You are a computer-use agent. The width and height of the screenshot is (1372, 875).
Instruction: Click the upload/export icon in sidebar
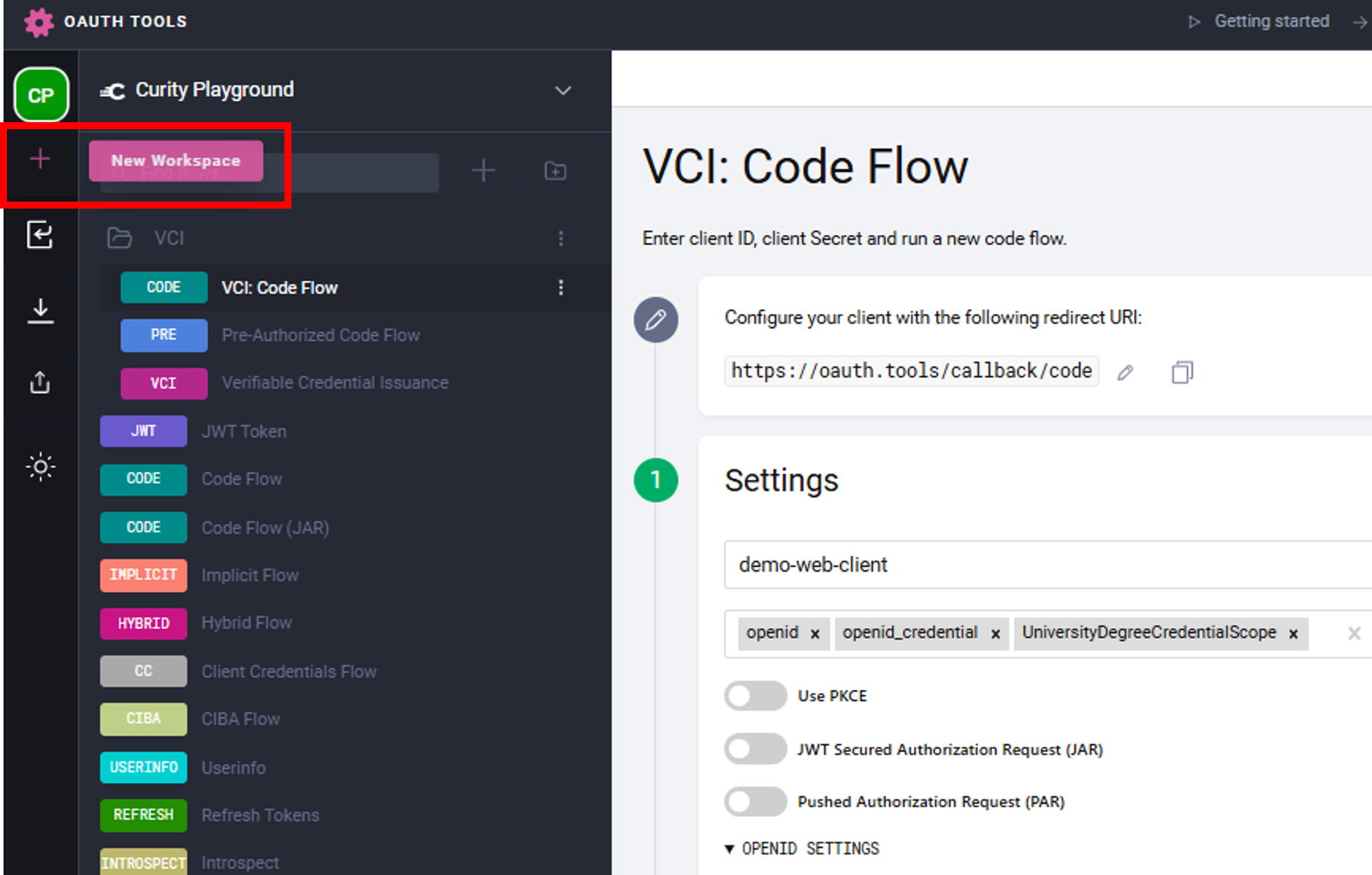[40, 382]
